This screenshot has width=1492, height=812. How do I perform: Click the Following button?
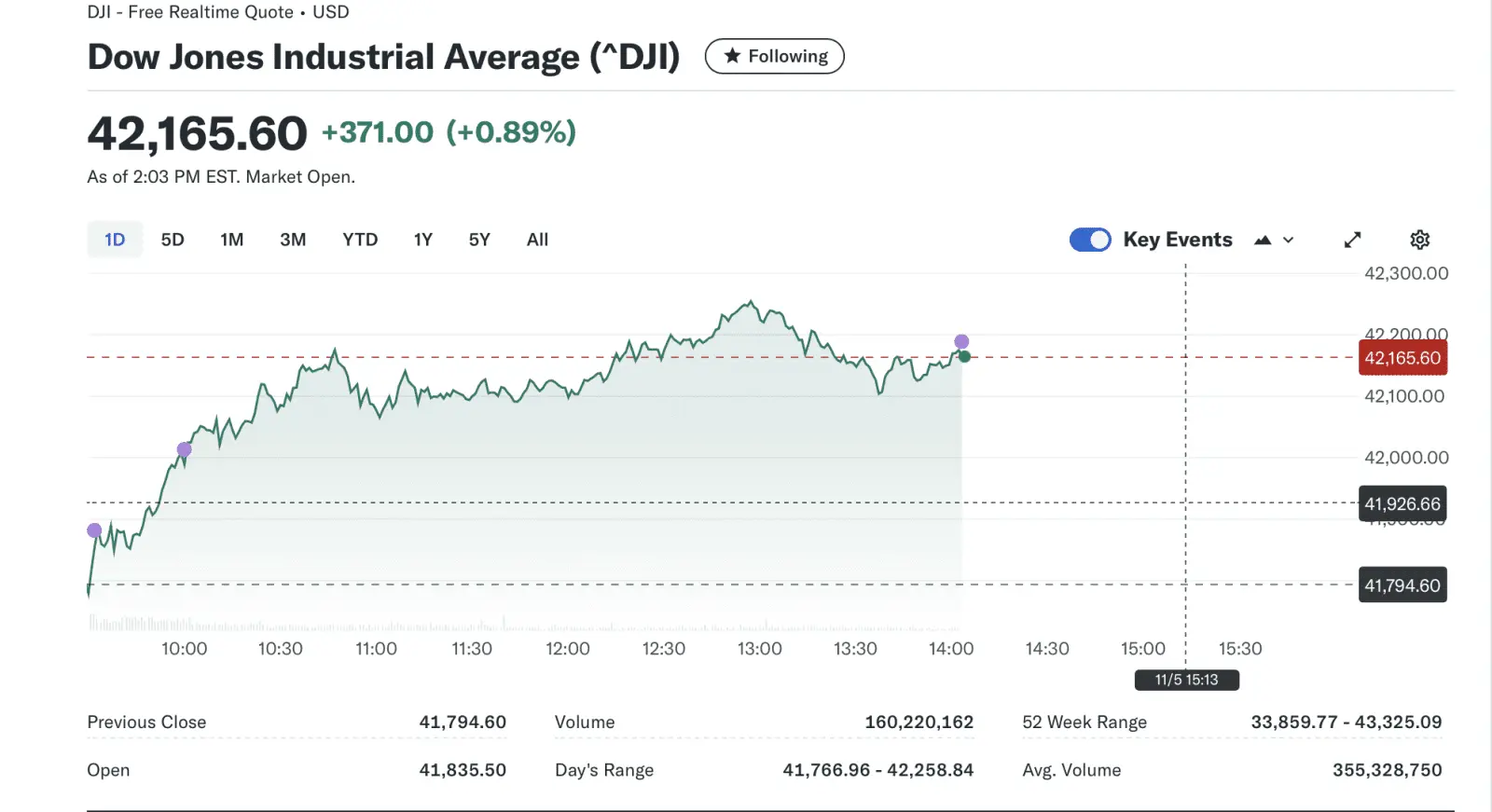coord(774,56)
